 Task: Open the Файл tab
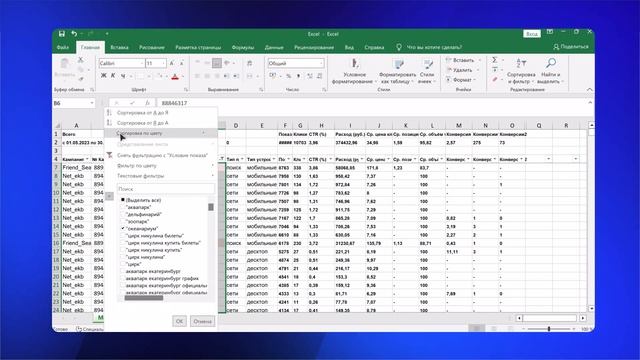coord(63,47)
